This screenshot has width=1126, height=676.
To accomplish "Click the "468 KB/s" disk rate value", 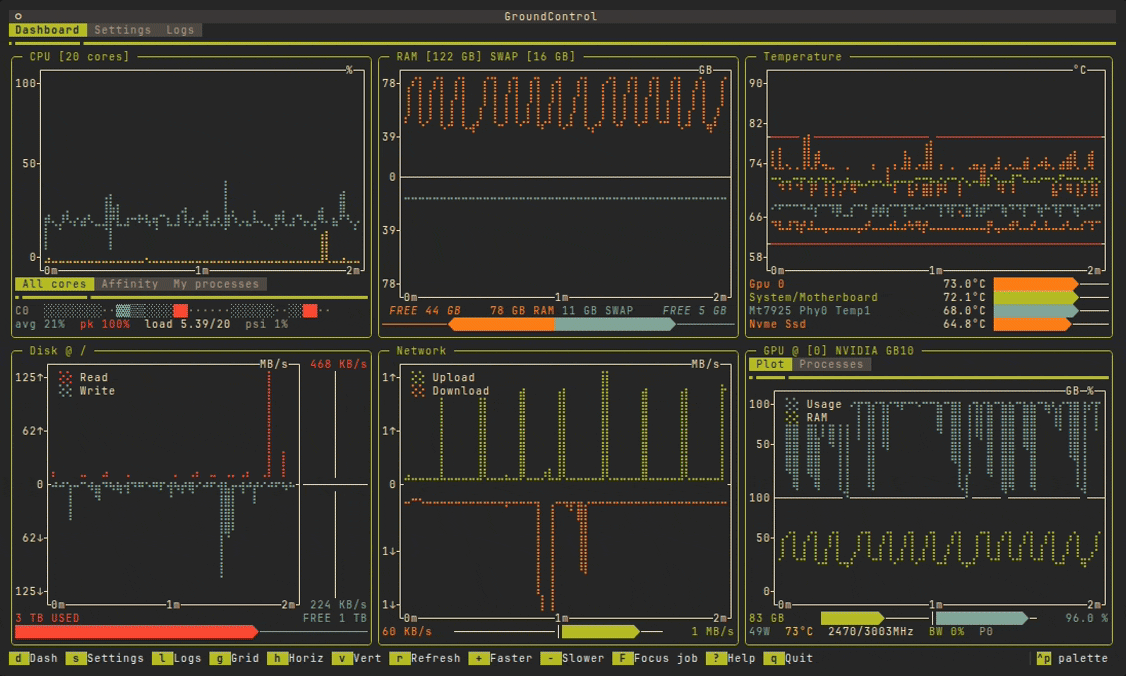I will [338, 364].
